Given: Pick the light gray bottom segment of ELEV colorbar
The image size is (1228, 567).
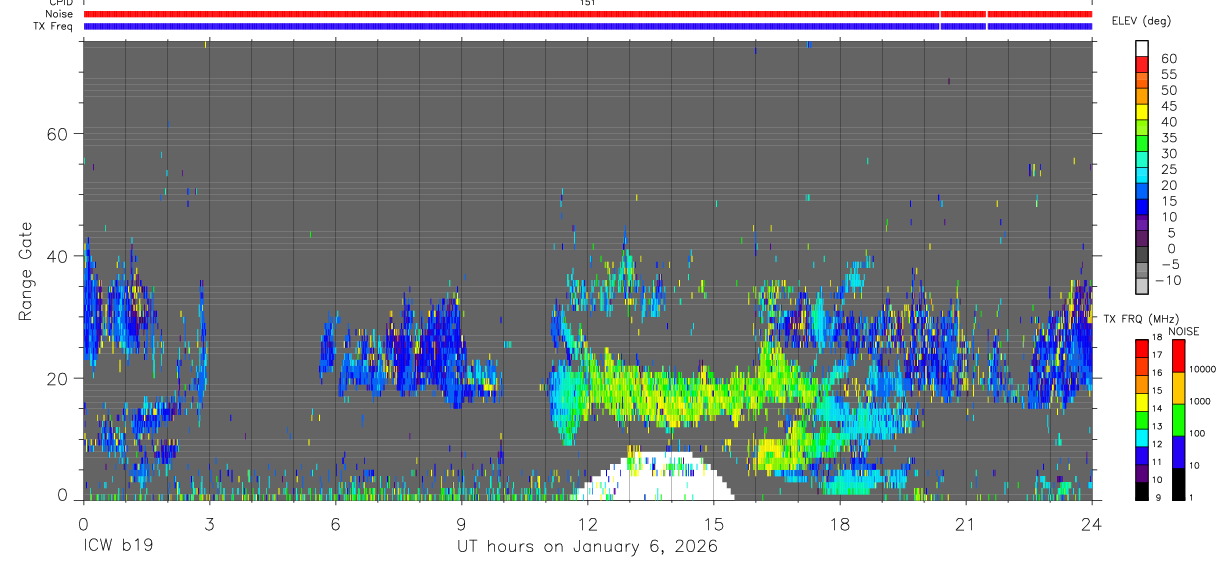Looking at the screenshot, I should [x=1142, y=287].
